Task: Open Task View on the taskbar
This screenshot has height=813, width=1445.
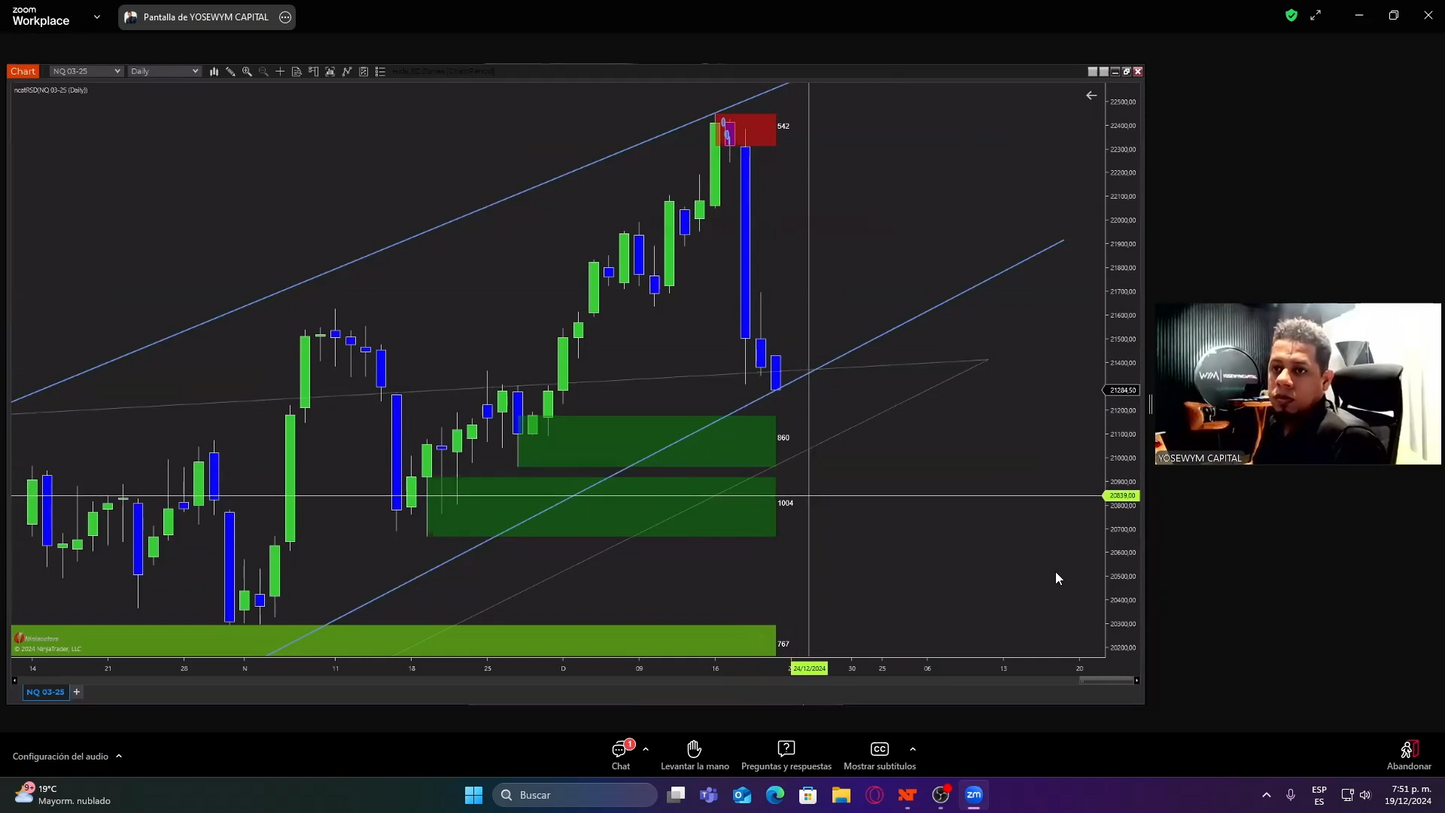Action: 677,795
